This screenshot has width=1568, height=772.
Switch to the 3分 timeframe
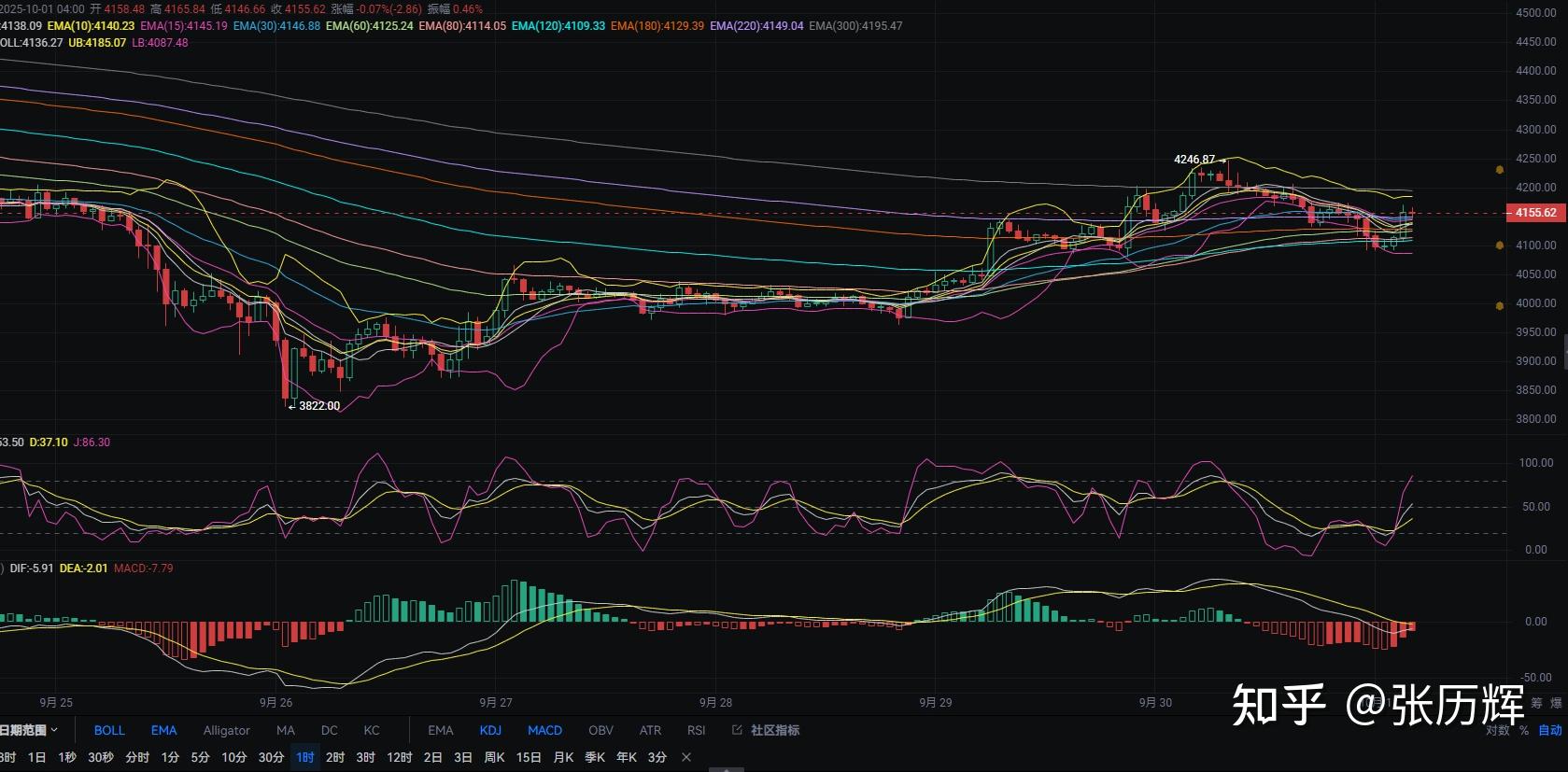657,757
